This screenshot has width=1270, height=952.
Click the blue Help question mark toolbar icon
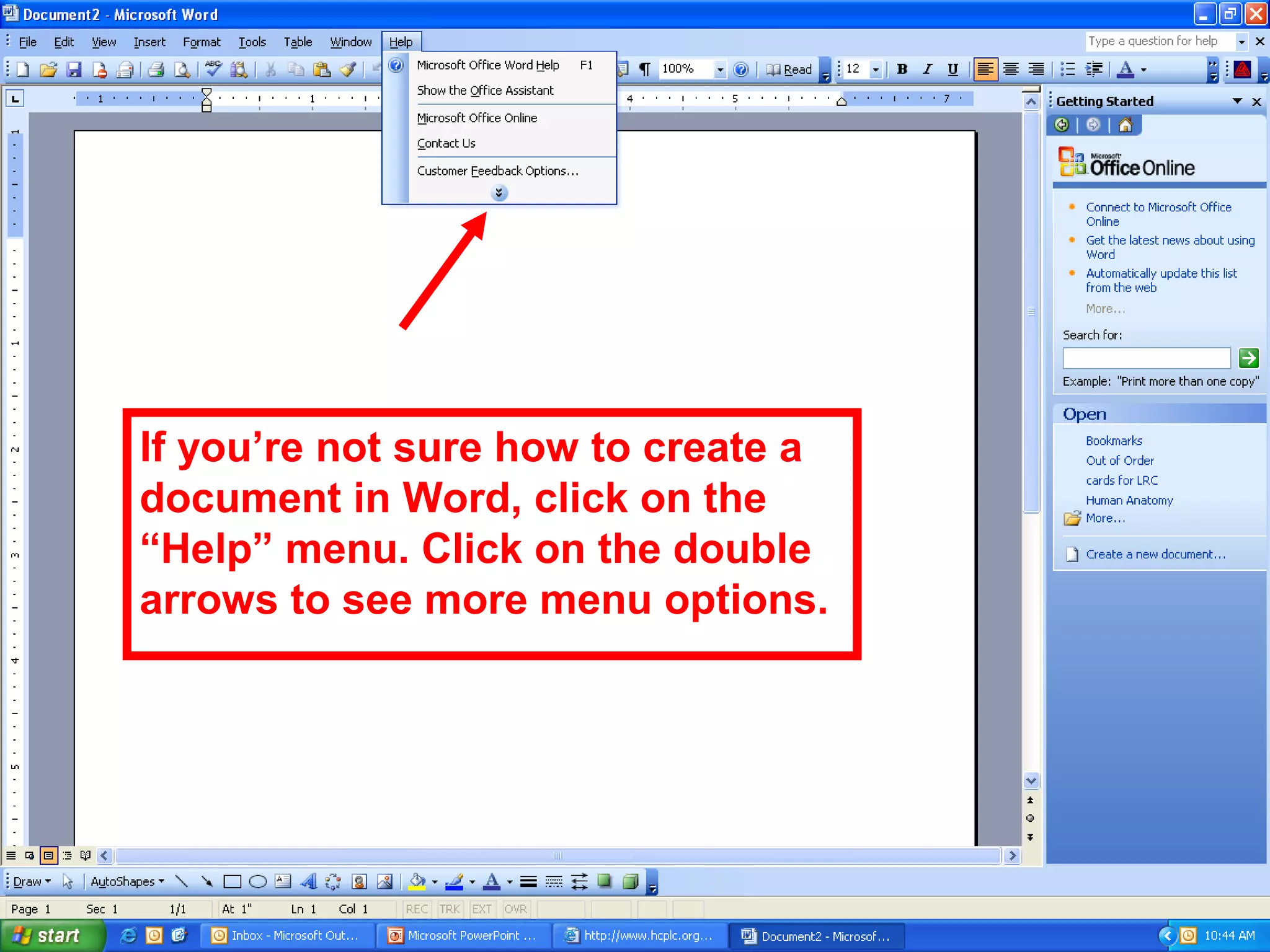(x=741, y=69)
